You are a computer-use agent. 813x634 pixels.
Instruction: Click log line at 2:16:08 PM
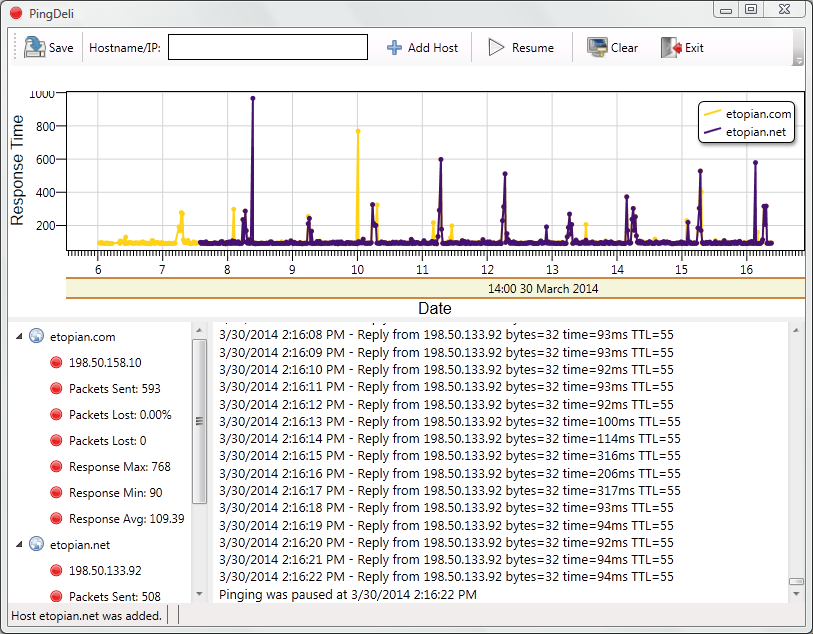tap(446, 334)
